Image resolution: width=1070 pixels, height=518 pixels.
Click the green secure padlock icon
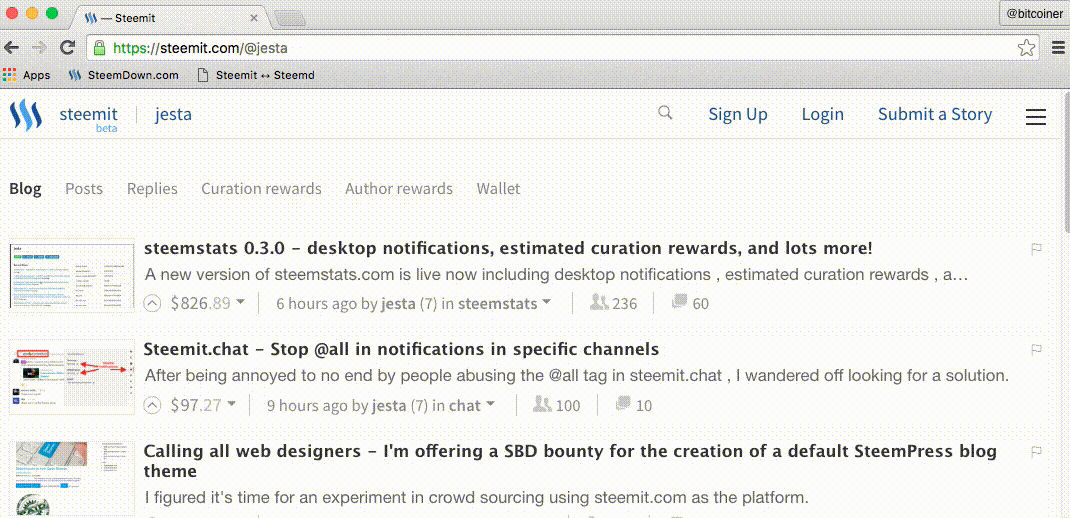pos(100,48)
